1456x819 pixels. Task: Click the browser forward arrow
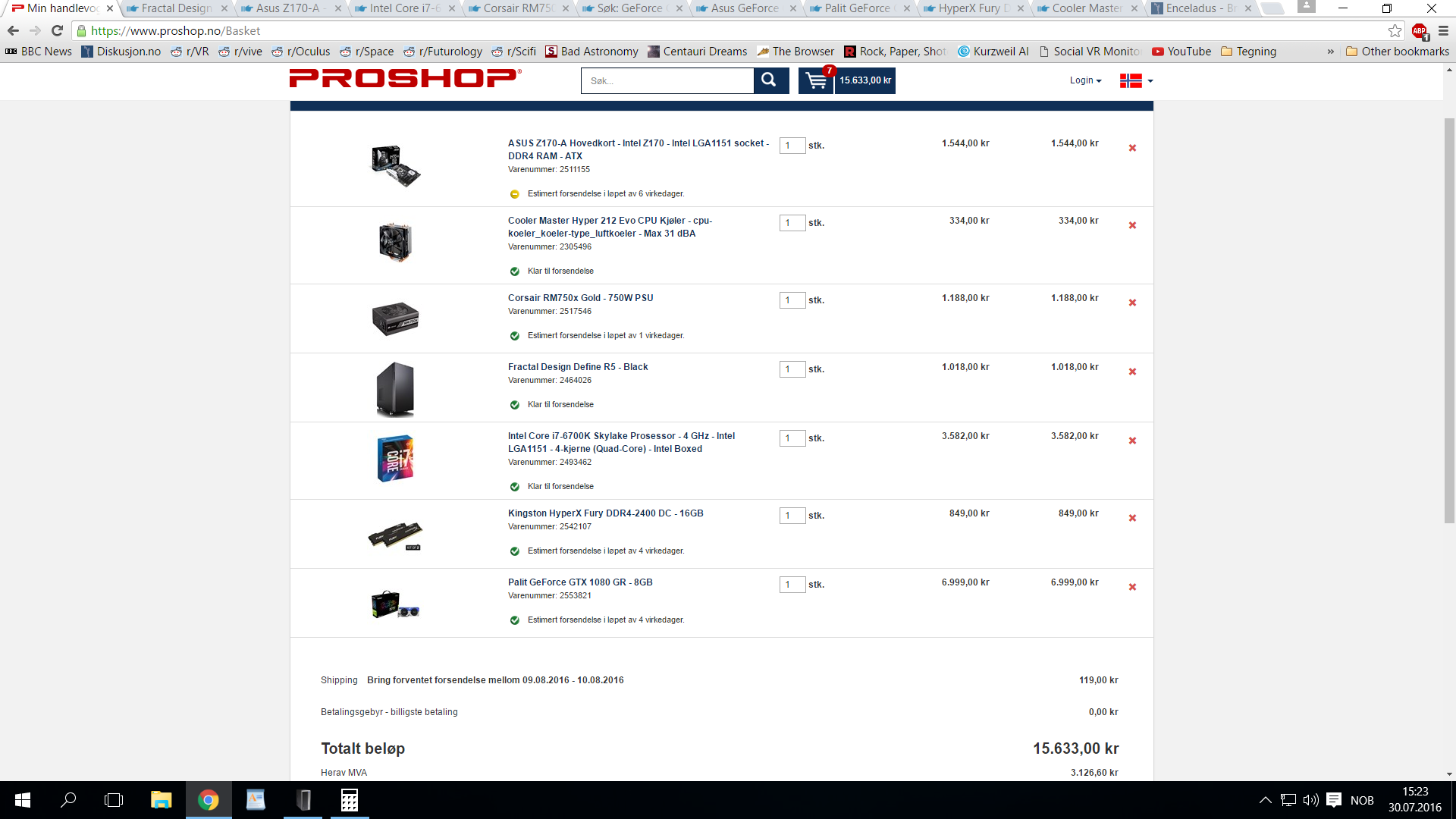click(x=35, y=31)
